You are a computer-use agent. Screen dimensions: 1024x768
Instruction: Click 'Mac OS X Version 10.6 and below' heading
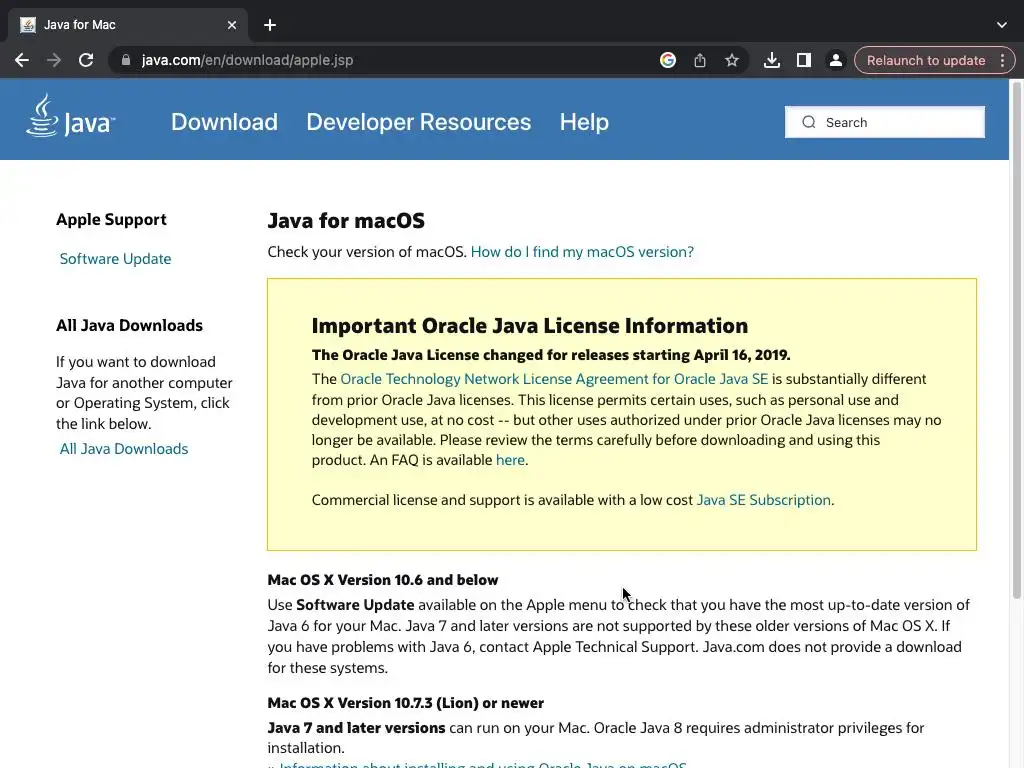click(383, 580)
